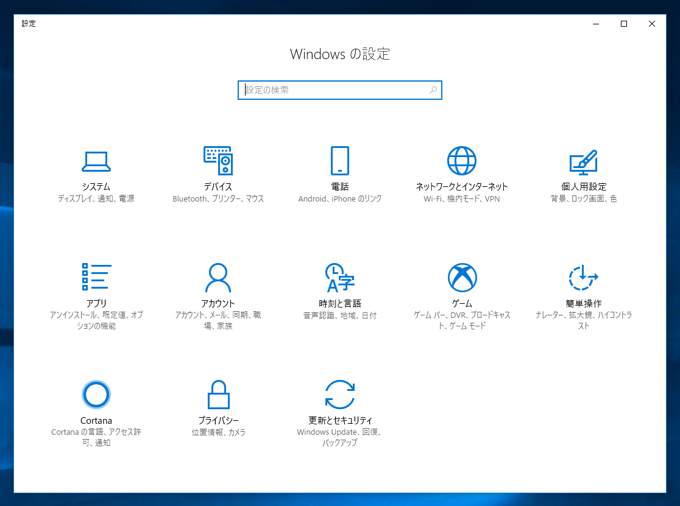Screen dimensions: 680x506
Task: Click the 'Windows の設定' heading text
Action: 340,54
